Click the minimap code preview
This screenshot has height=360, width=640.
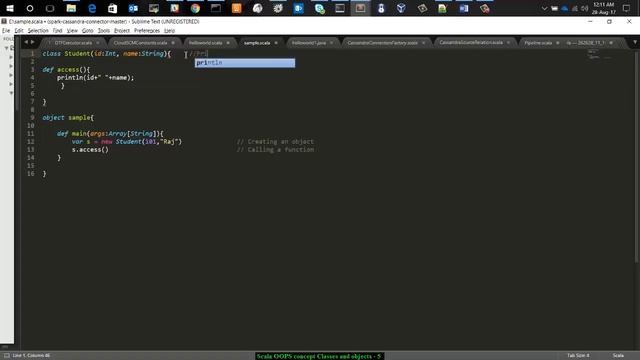pyautogui.click(x=599, y=54)
